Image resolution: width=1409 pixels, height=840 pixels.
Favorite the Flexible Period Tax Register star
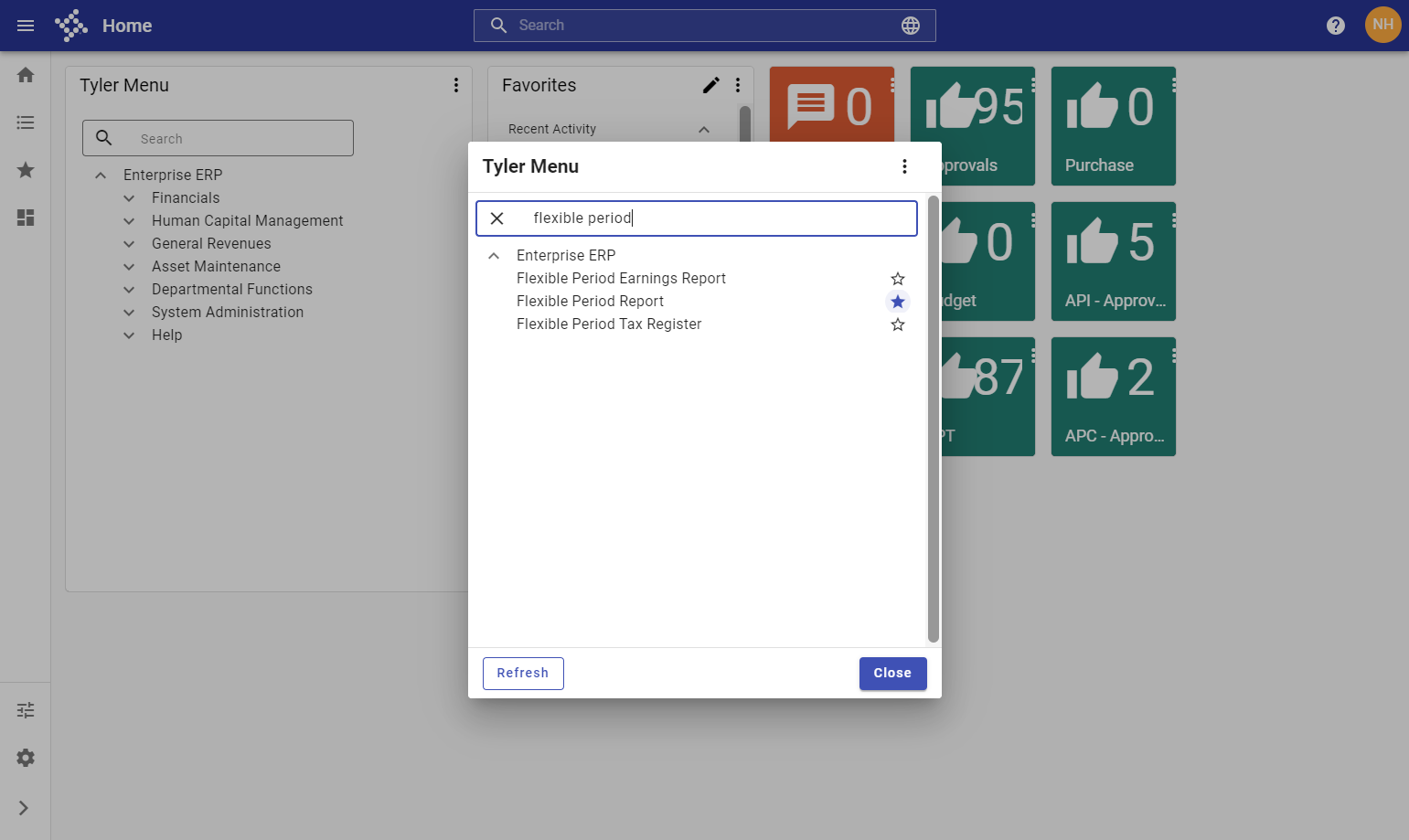coord(898,324)
